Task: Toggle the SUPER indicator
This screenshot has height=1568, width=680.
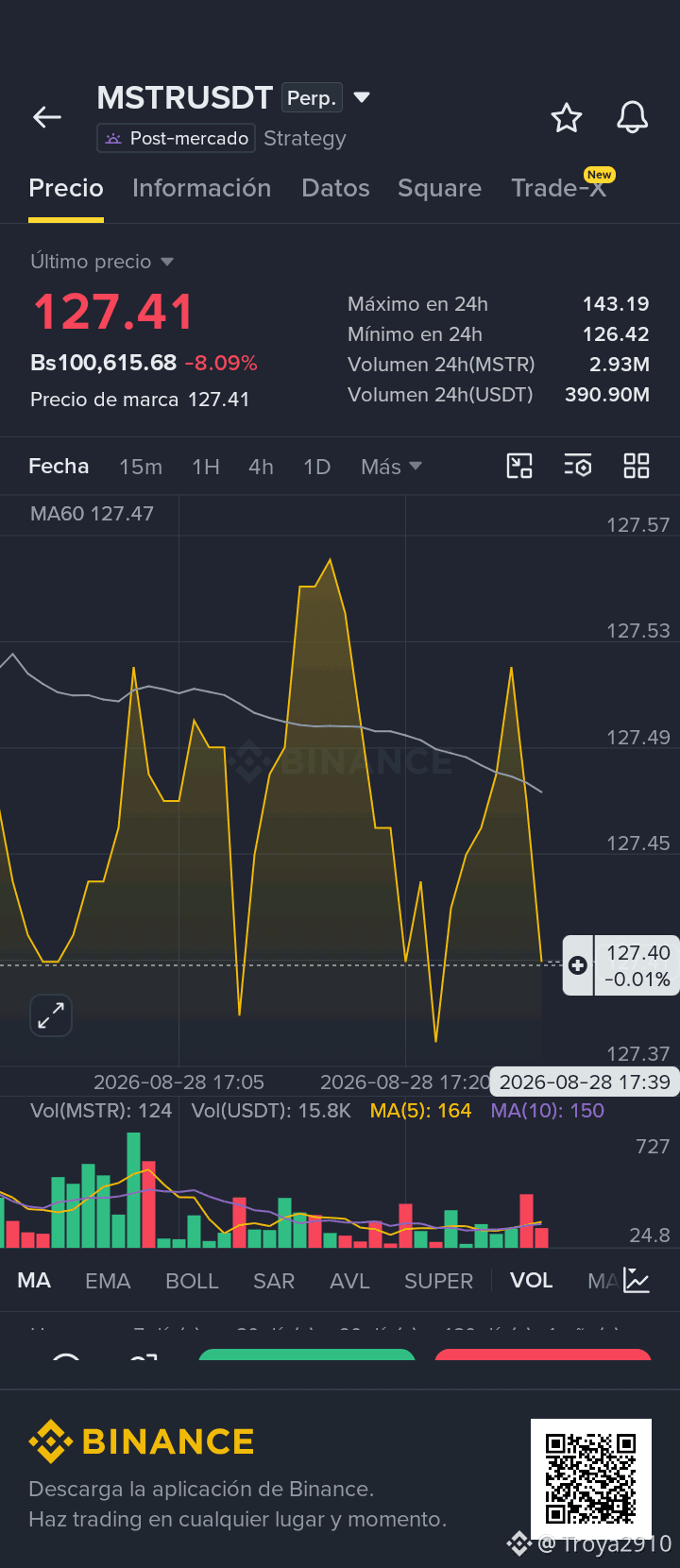Action: (438, 1281)
